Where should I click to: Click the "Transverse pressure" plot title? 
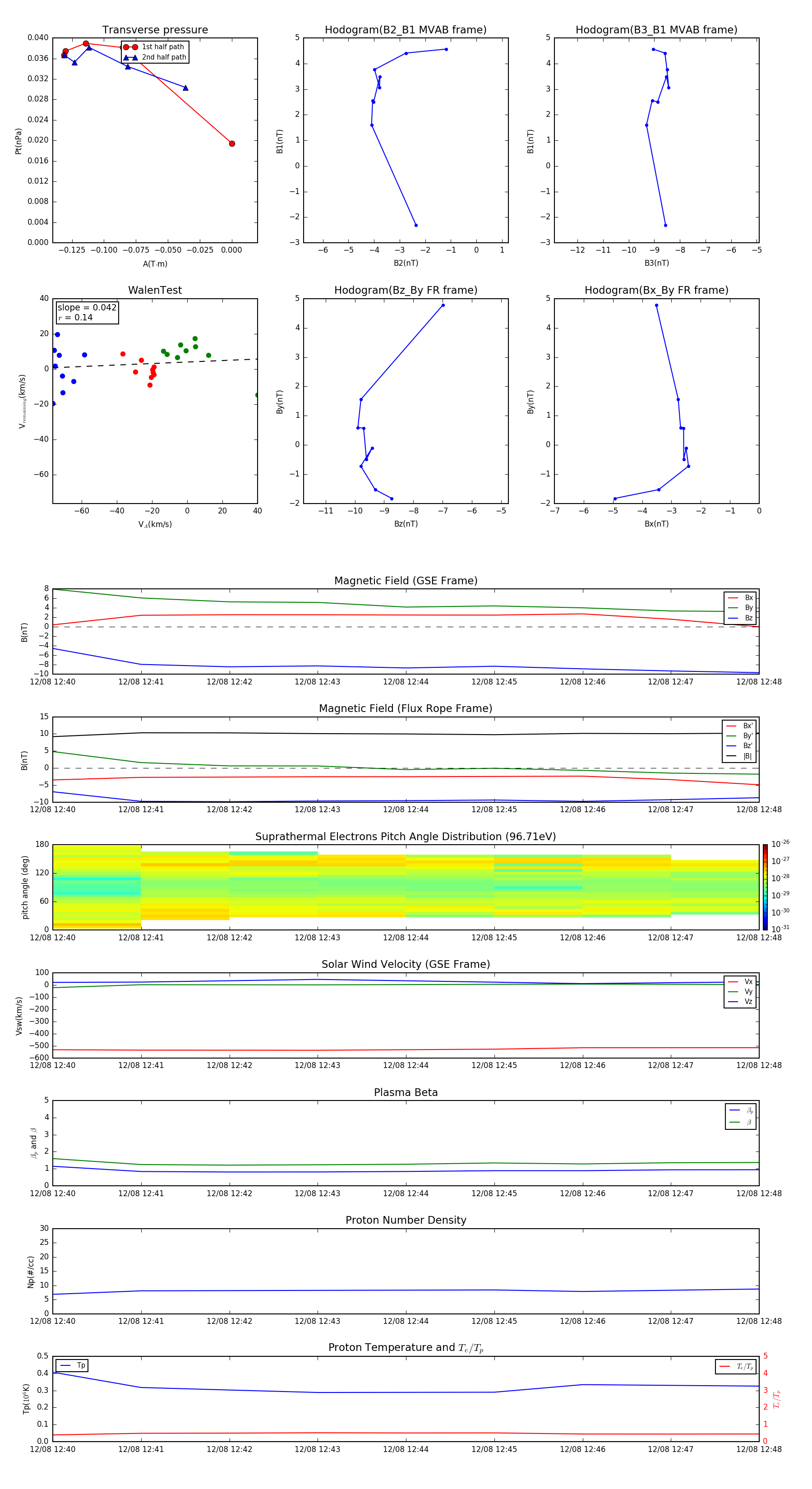[x=155, y=30]
